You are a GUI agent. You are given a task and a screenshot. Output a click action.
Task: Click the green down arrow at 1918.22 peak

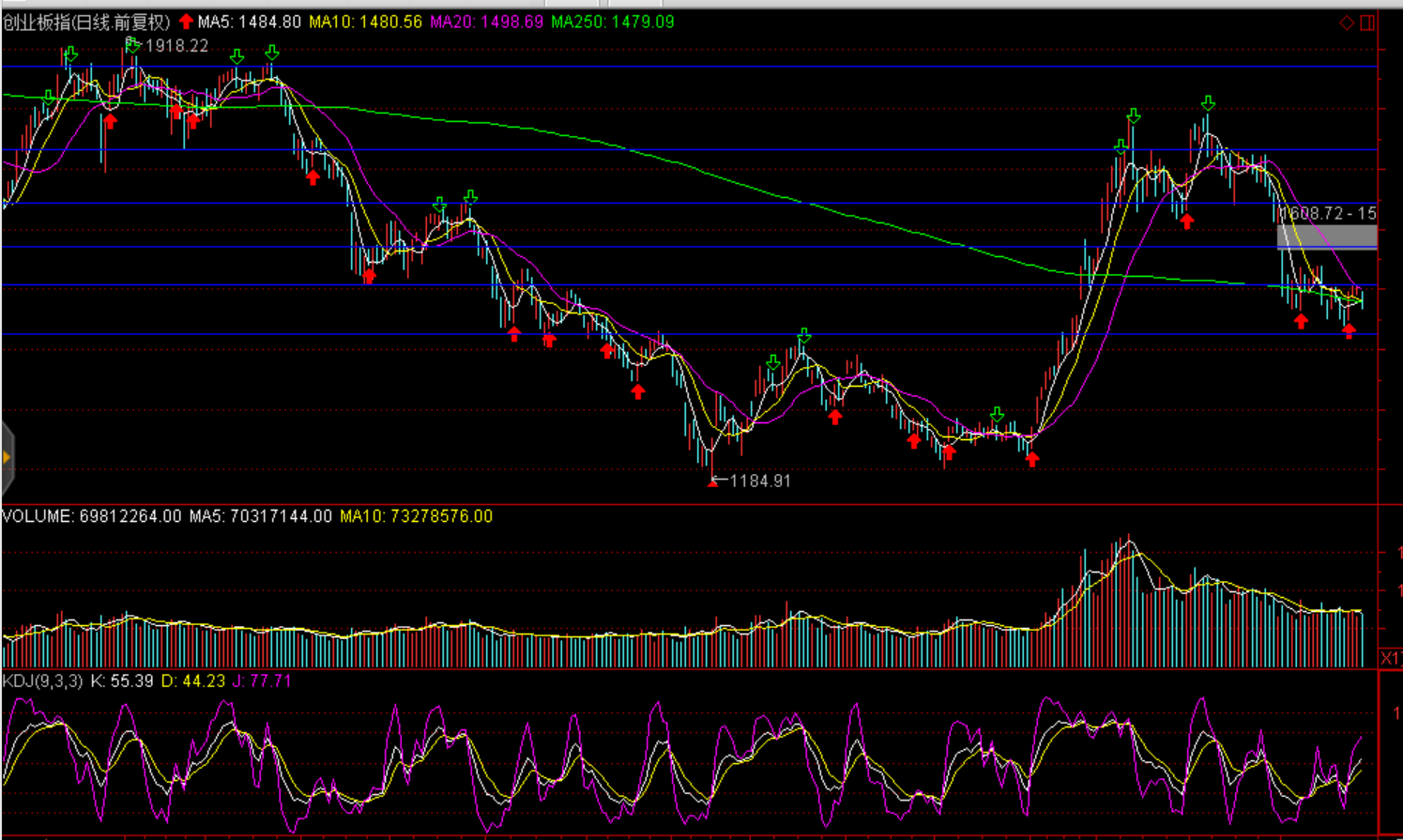tap(132, 44)
